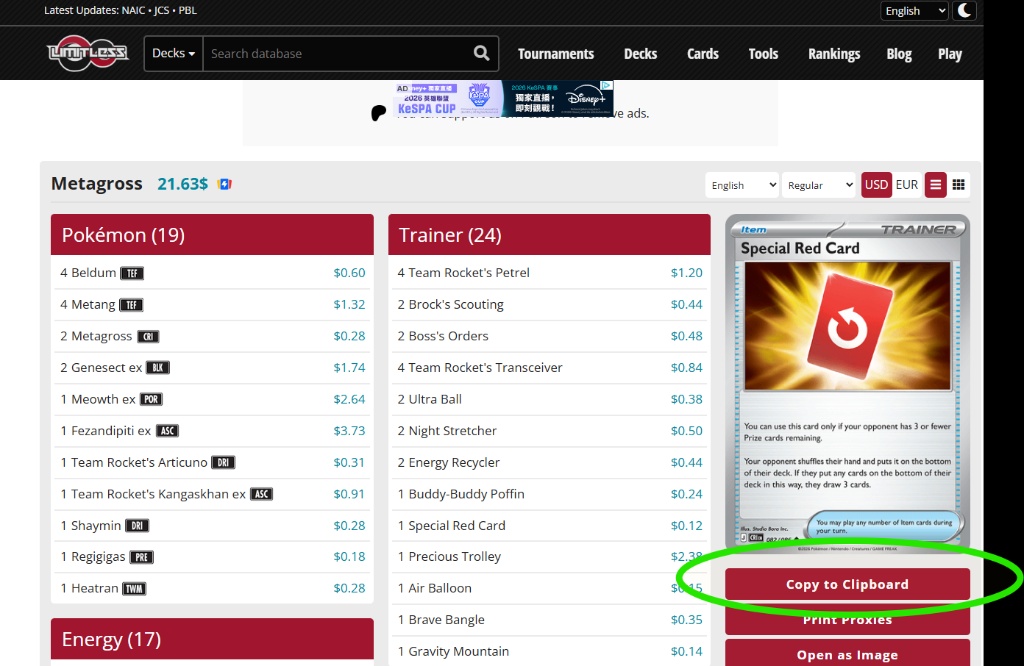Image resolution: width=1024 pixels, height=666 pixels.
Task: Click the DRI set badge beside Shaymin
Action: [x=137, y=526]
